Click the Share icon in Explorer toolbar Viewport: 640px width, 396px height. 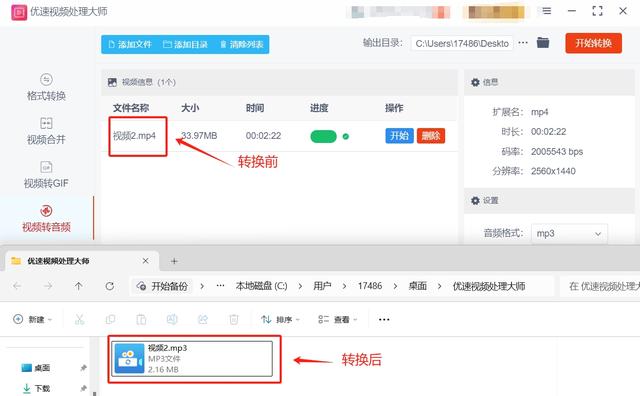[x=203, y=319]
